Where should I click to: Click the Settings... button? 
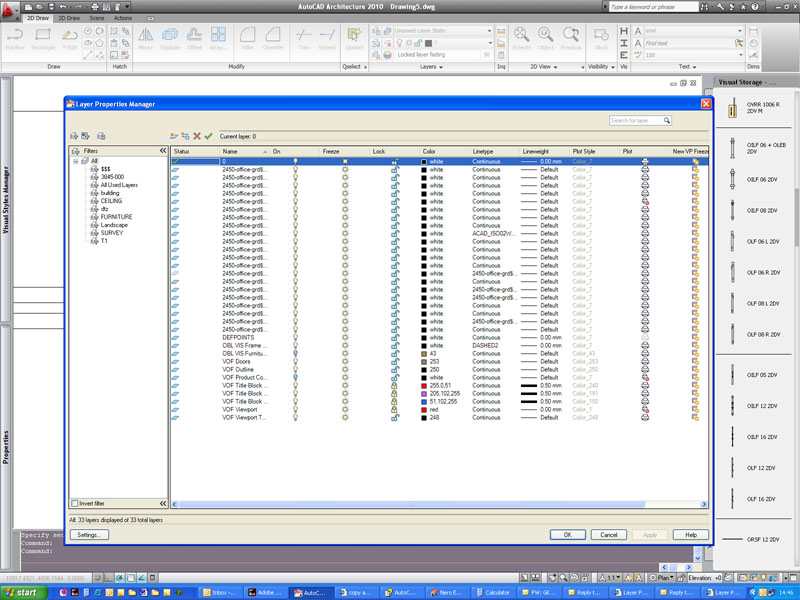[x=88, y=535]
